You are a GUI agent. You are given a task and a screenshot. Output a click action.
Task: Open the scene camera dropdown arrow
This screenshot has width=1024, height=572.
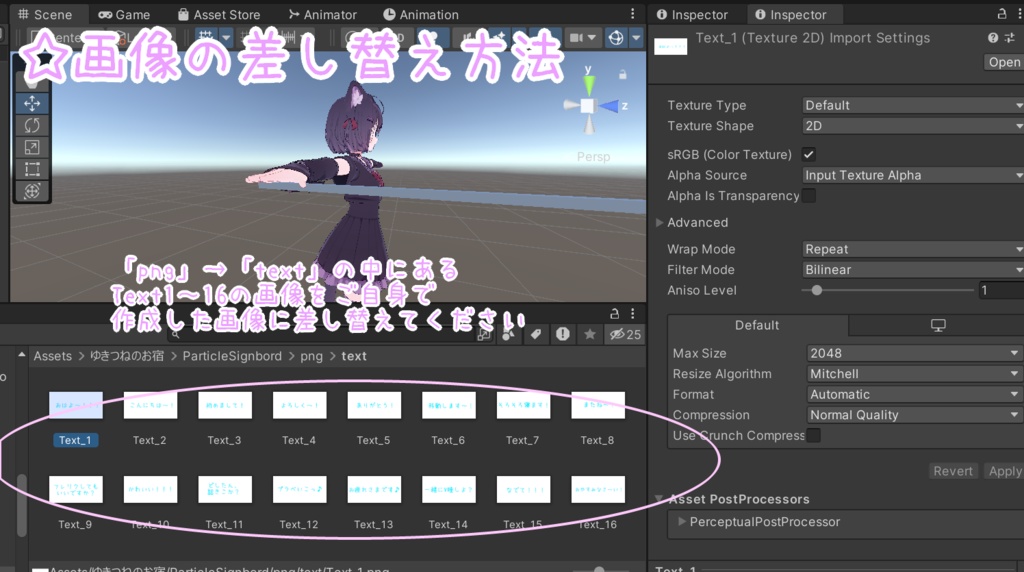(592, 38)
